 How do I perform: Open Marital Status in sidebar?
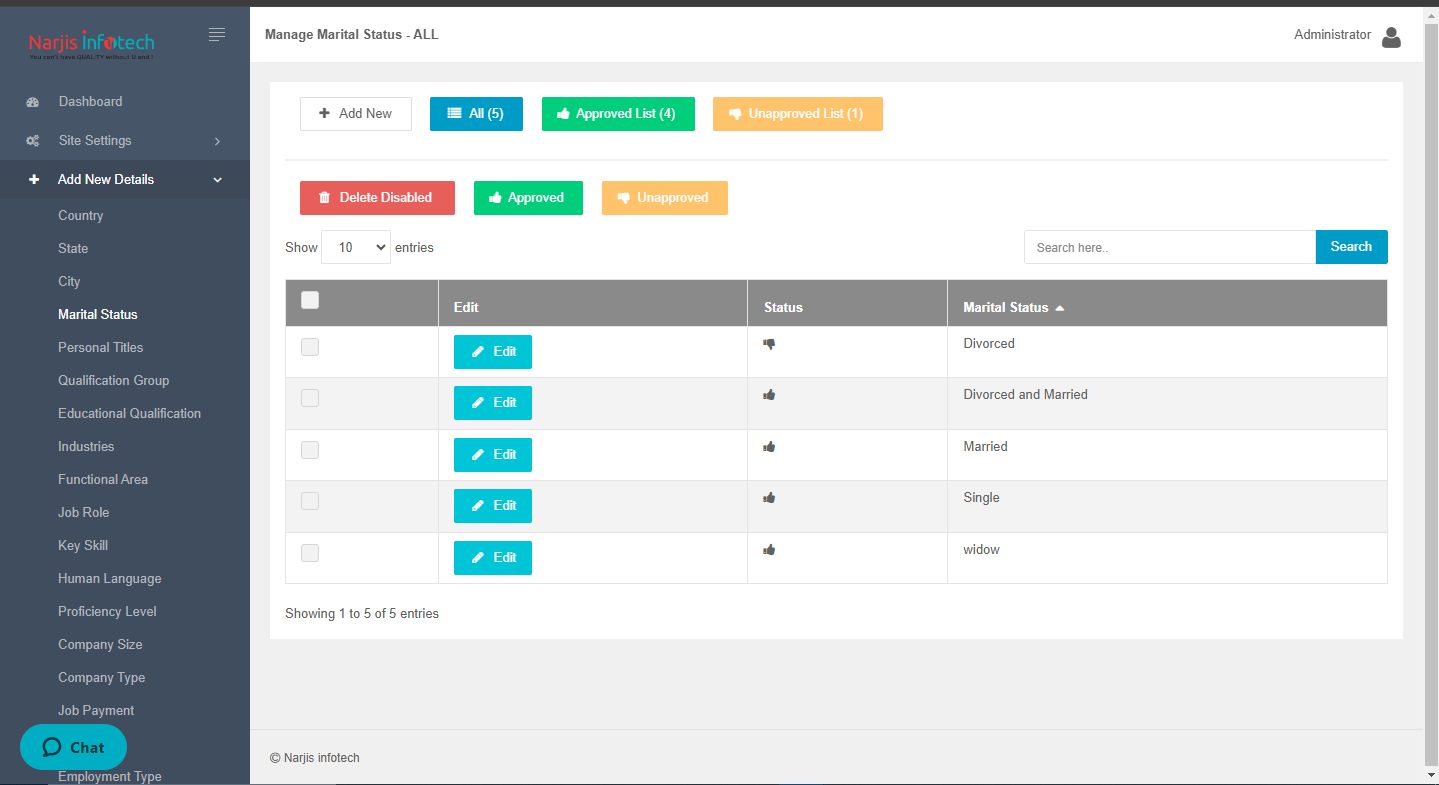coord(98,315)
